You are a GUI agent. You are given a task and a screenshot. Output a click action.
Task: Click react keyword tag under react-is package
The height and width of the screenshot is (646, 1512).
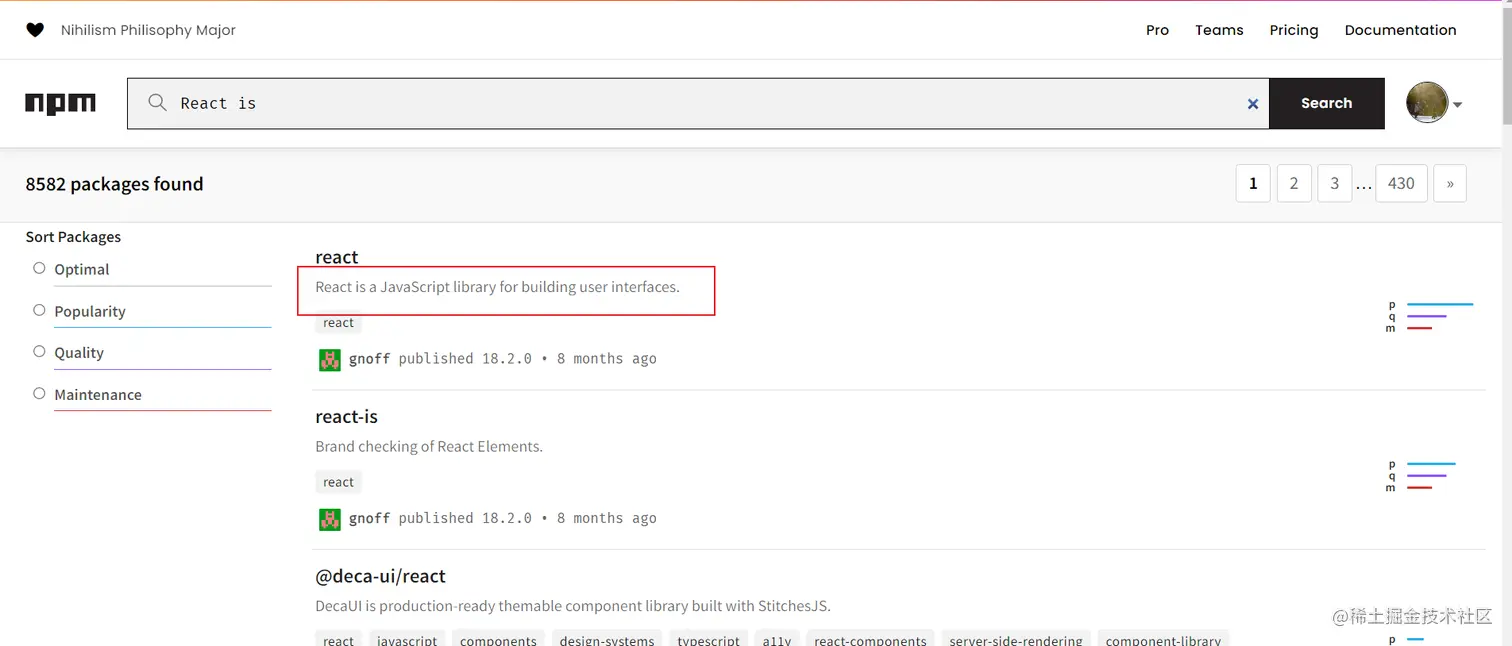pyautogui.click(x=338, y=482)
